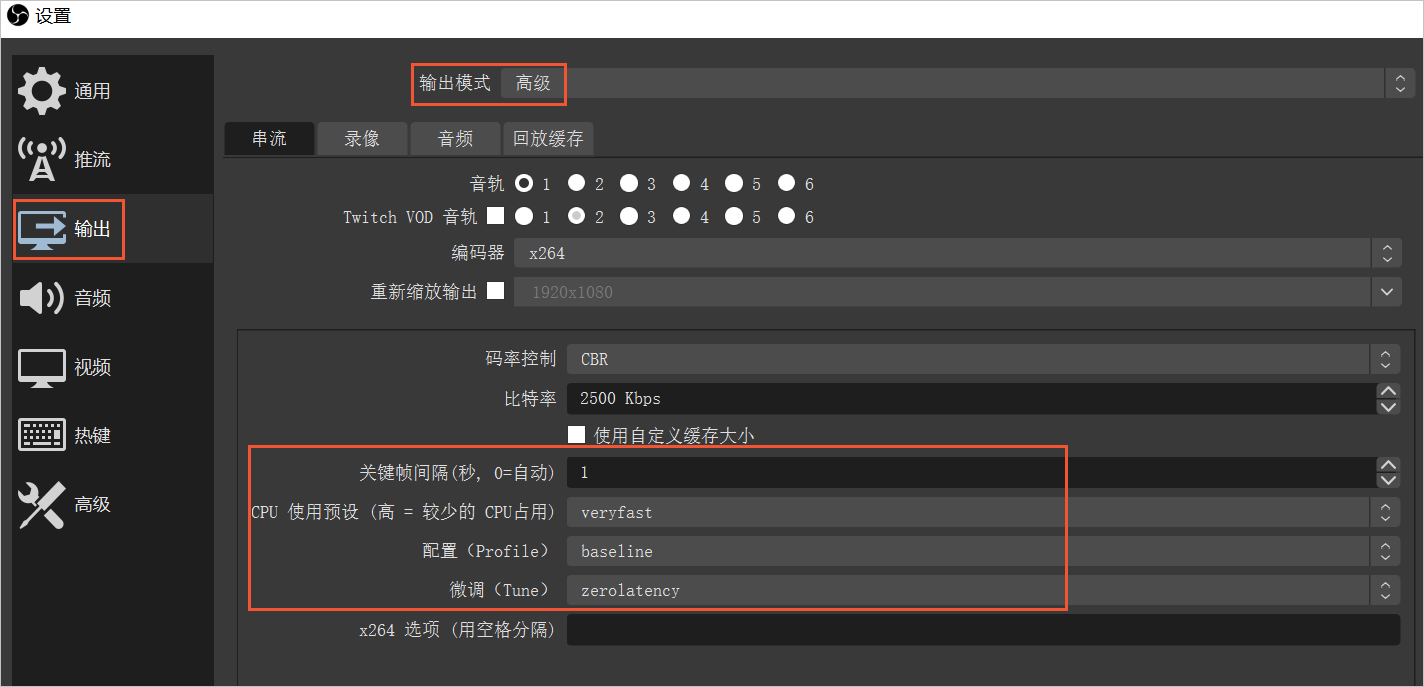Screen dimensions: 1424x687
Task: Click the 输出 monitor icon in sidebar
Action: (41, 228)
